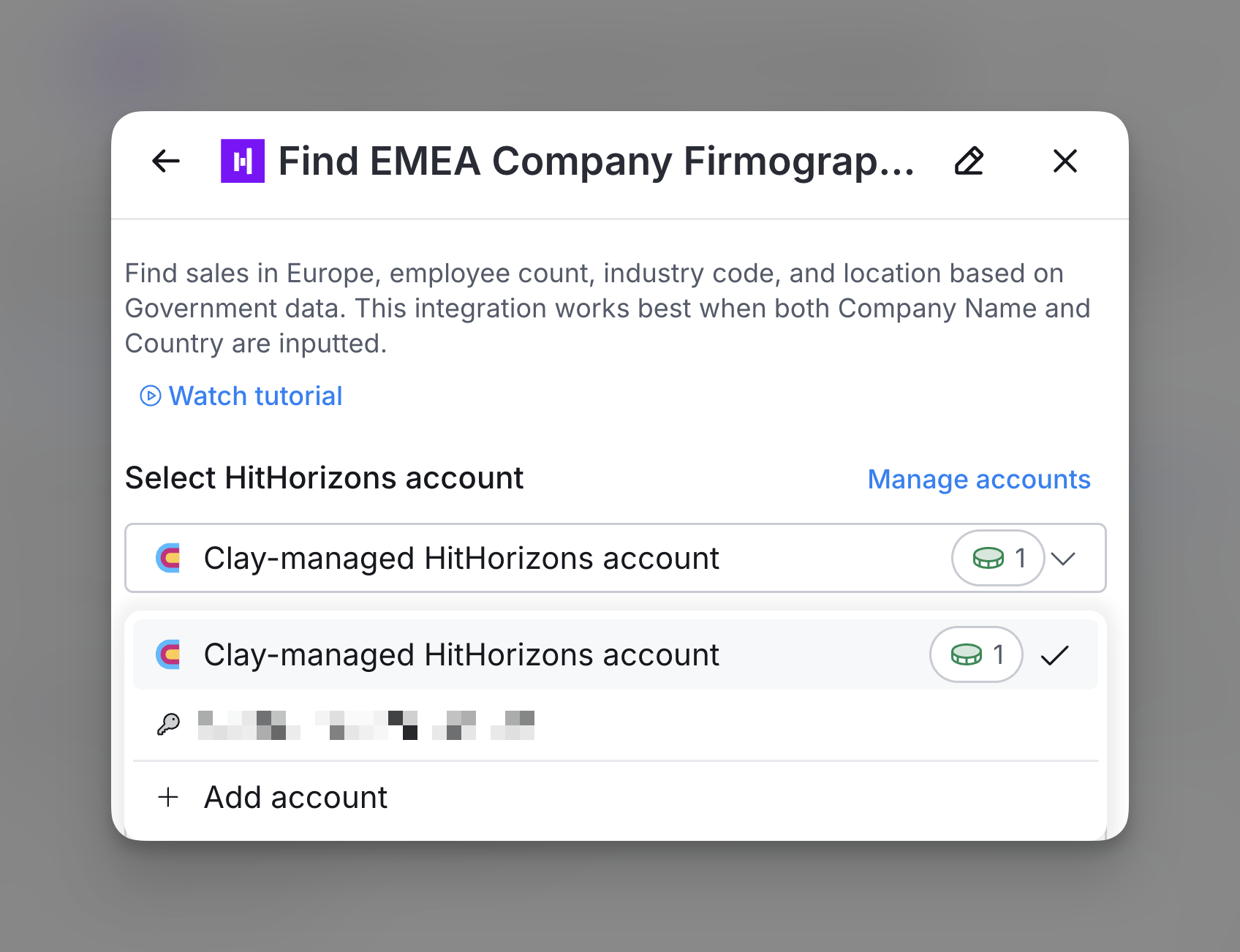
Task: Select Clay-managed HitHorizons account from the list
Action: click(616, 654)
